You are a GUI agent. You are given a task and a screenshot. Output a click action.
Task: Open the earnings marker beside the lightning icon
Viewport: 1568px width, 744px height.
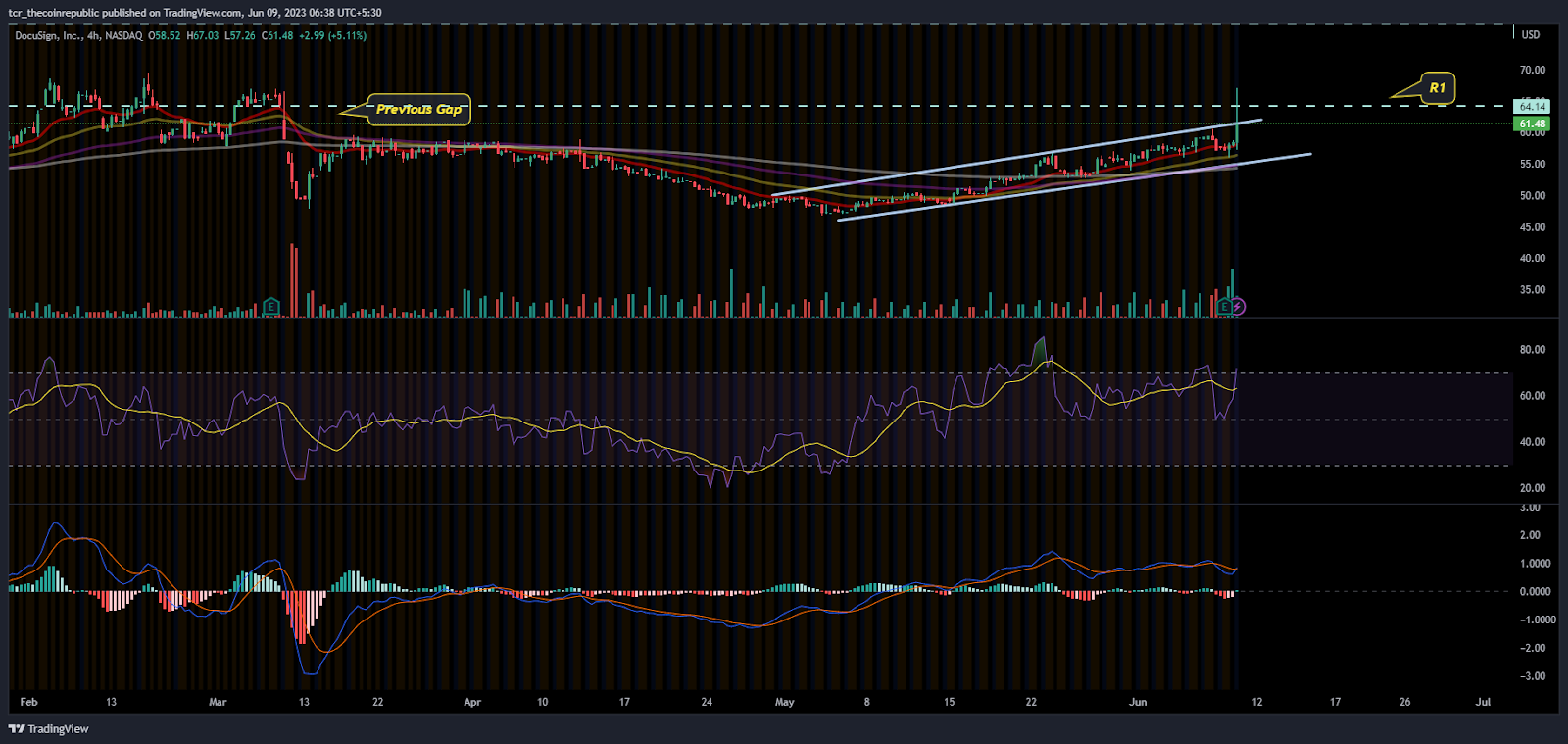(x=1225, y=307)
